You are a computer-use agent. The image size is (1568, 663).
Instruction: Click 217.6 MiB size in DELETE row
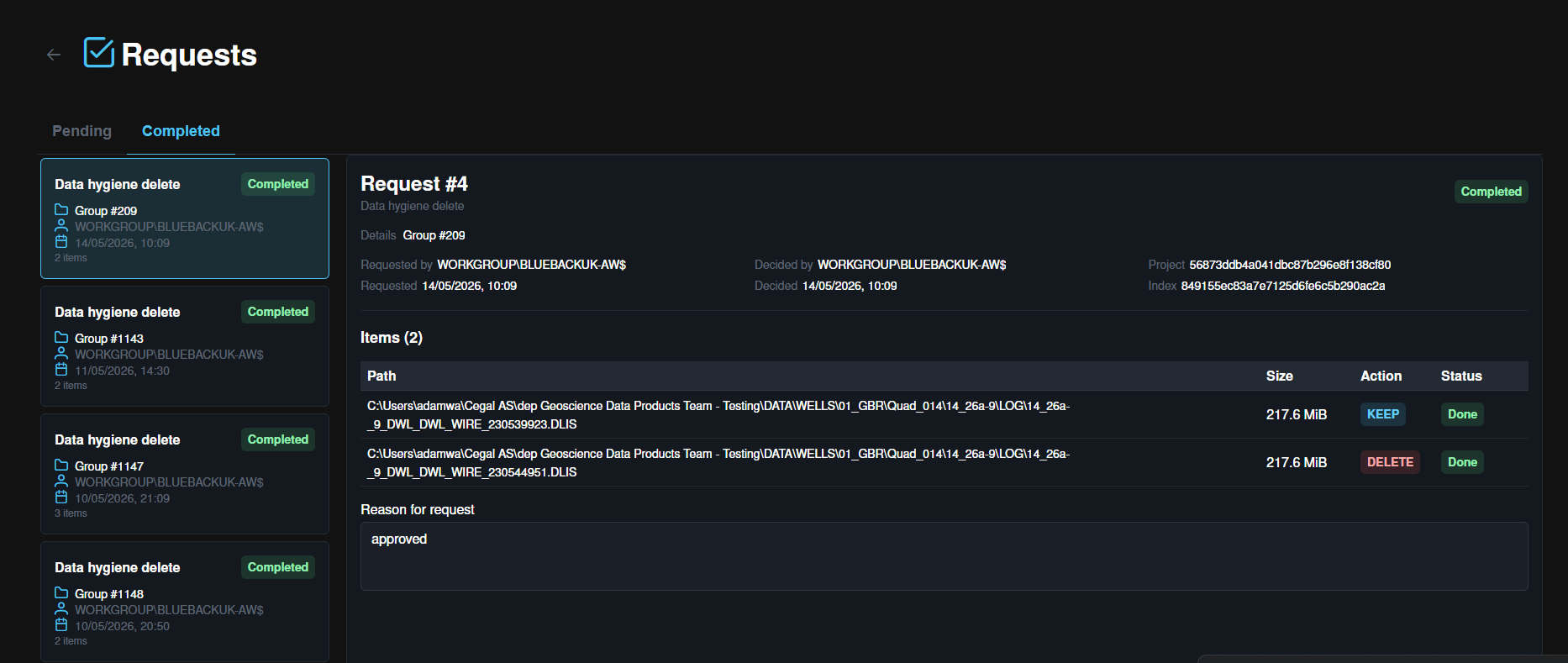click(1297, 463)
